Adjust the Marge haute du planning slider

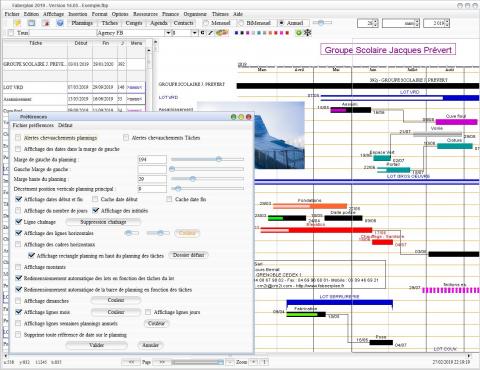[x=207, y=179]
